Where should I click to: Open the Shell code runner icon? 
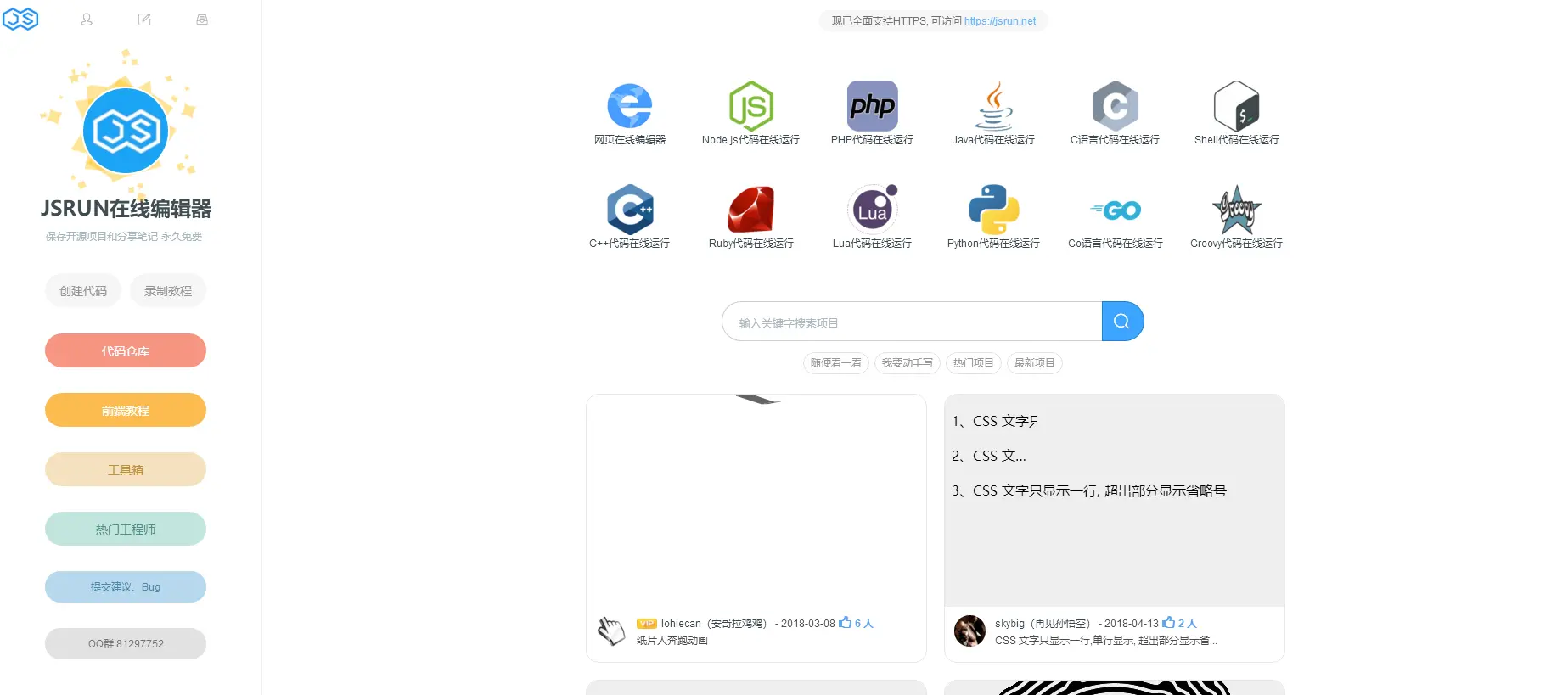1237,106
